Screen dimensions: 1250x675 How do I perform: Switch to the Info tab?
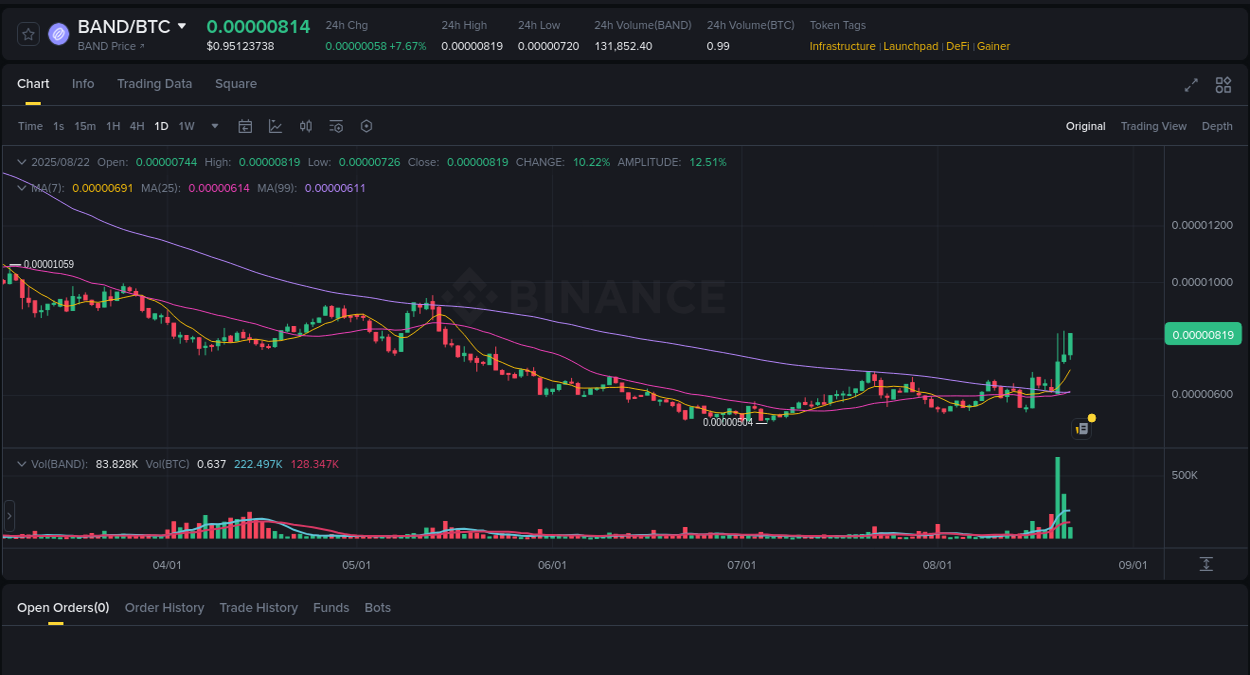83,84
